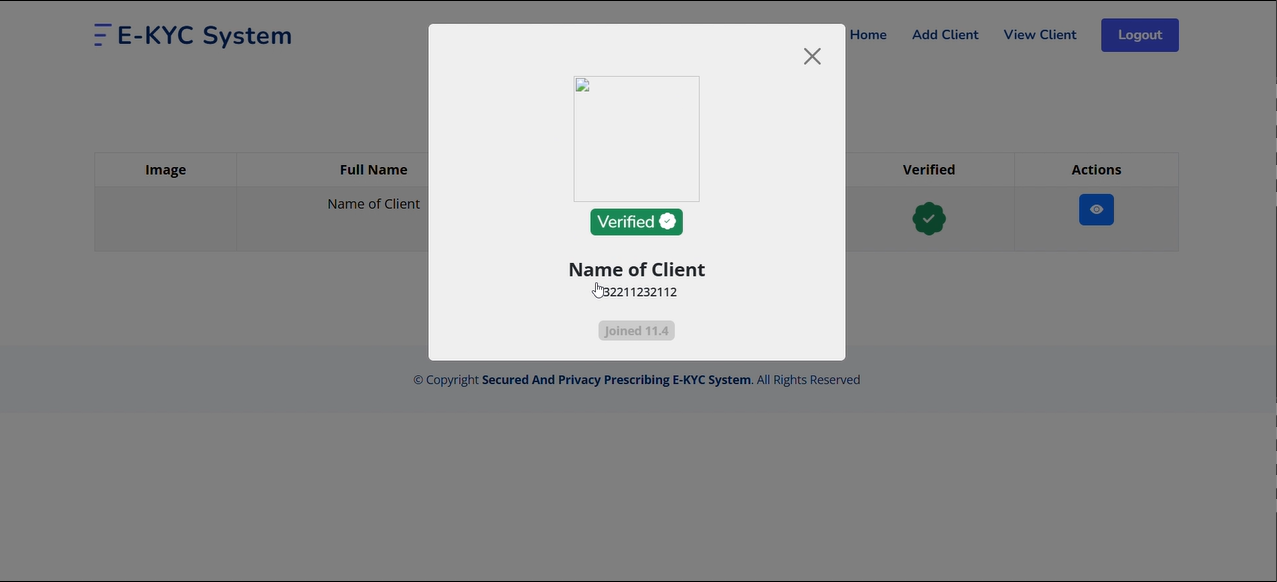
Task: Click the broken image icon in the modal
Action: 582,85
